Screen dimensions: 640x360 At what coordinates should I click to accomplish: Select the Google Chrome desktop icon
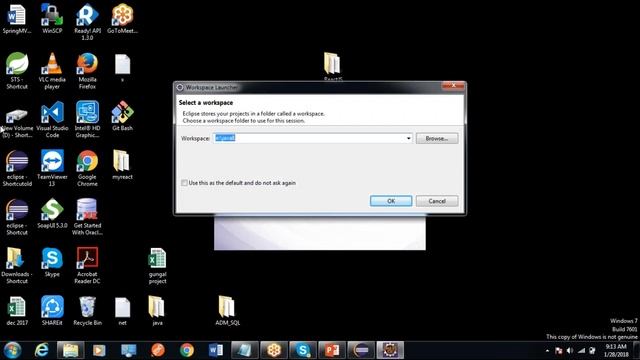pos(87,168)
